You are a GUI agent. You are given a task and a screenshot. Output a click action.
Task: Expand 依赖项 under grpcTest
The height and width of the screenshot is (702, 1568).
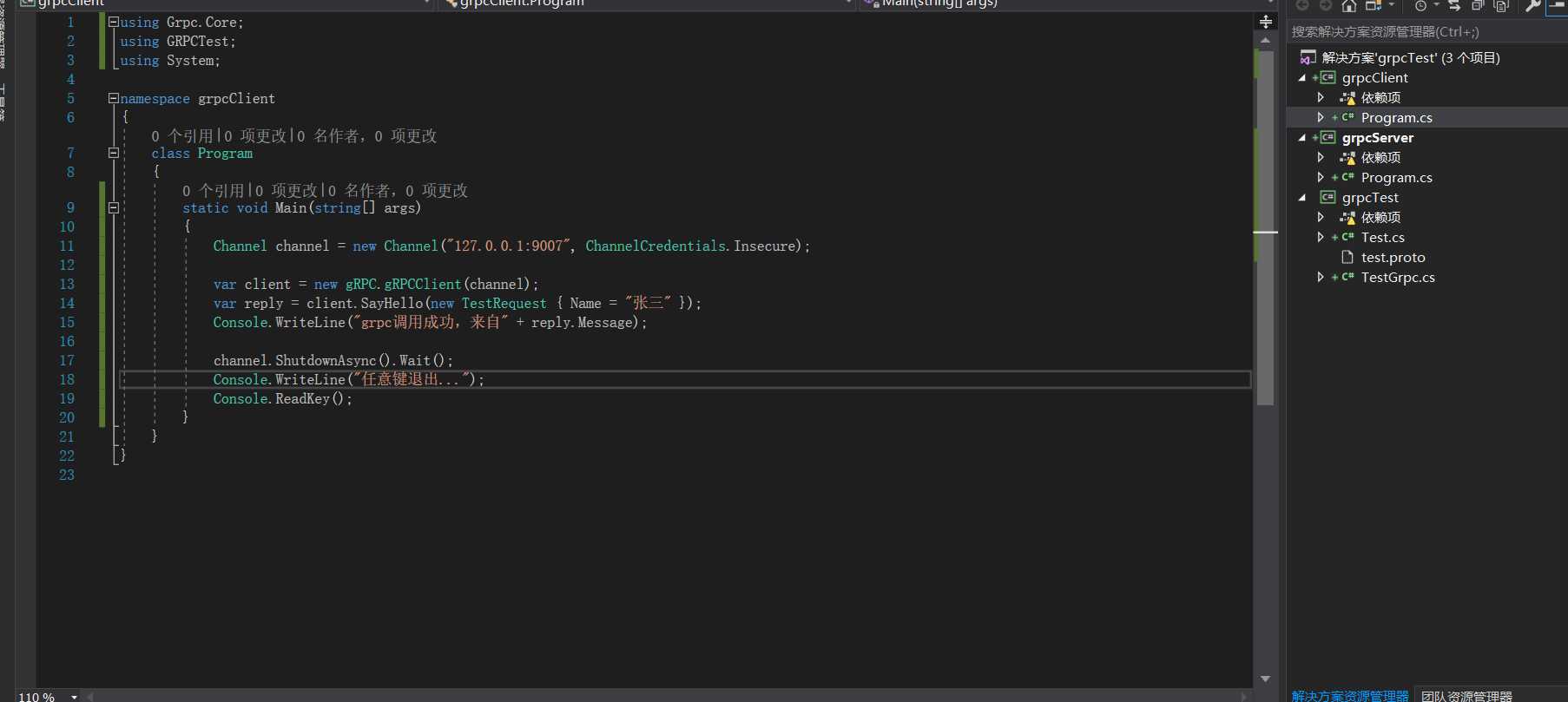pyautogui.click(x=1321, y=217)
